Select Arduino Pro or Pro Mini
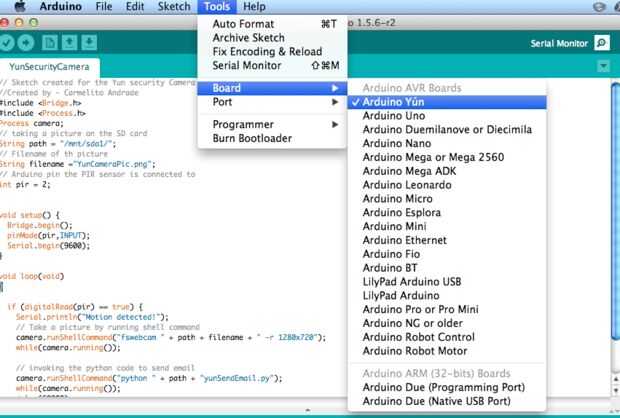620x418 pixels. click(x=447, y=310)
